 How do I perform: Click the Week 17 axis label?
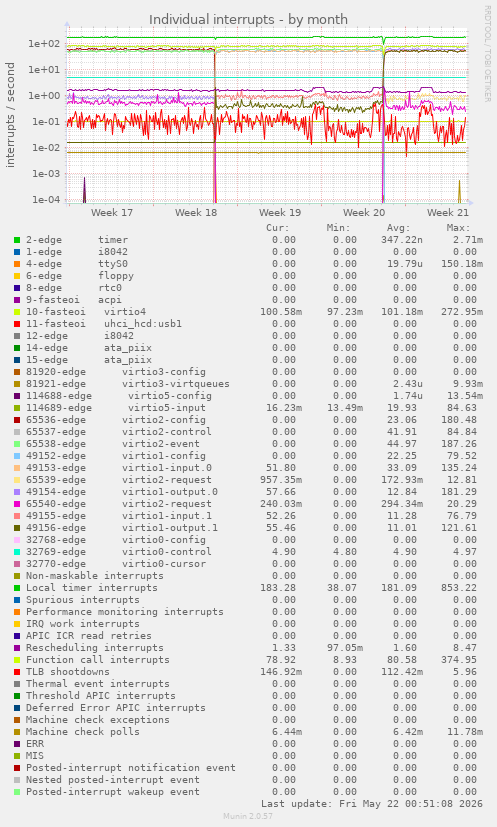[x=112, y=213]
